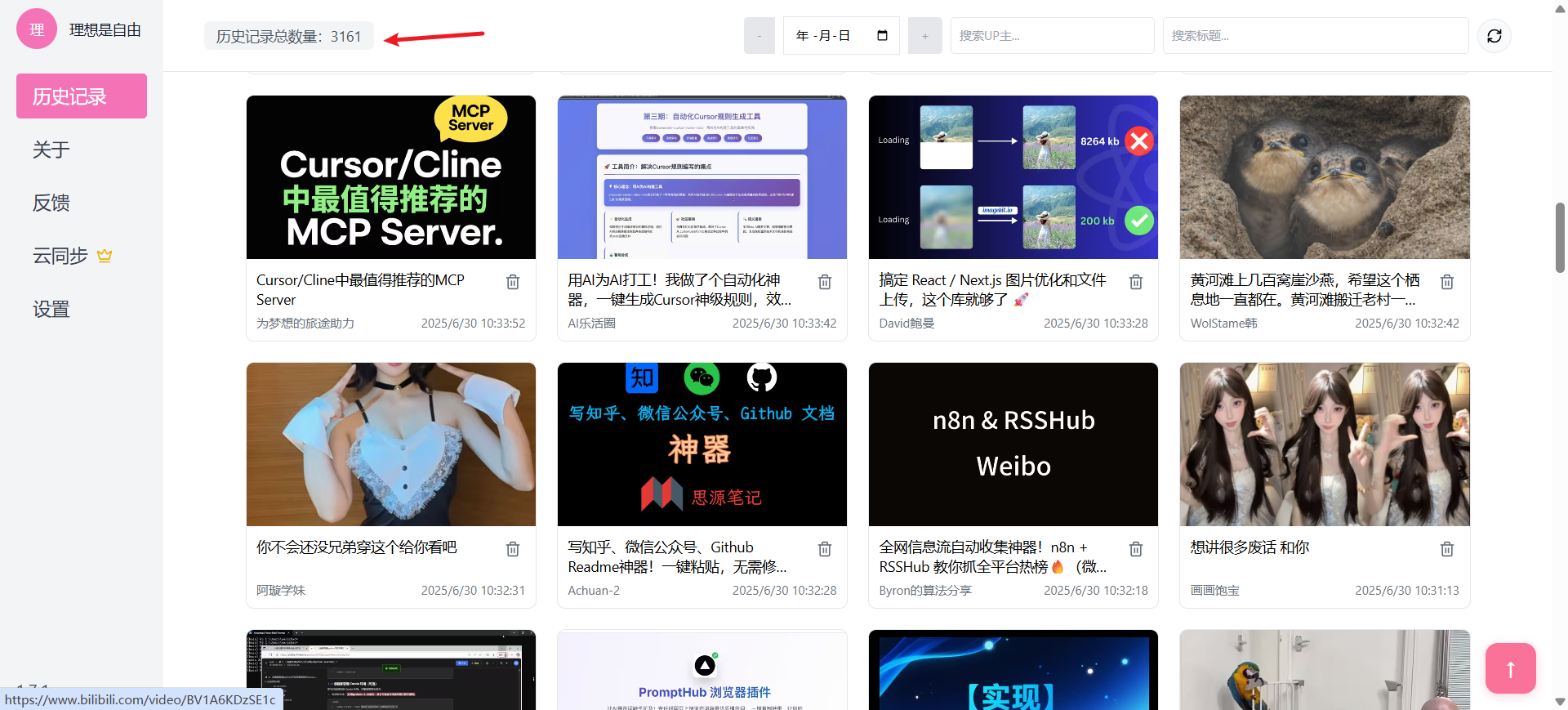The width and height of the screenshot is (1568, 710).
Task: Open the 反馈 menu item
Action: [x=51, y=203]
